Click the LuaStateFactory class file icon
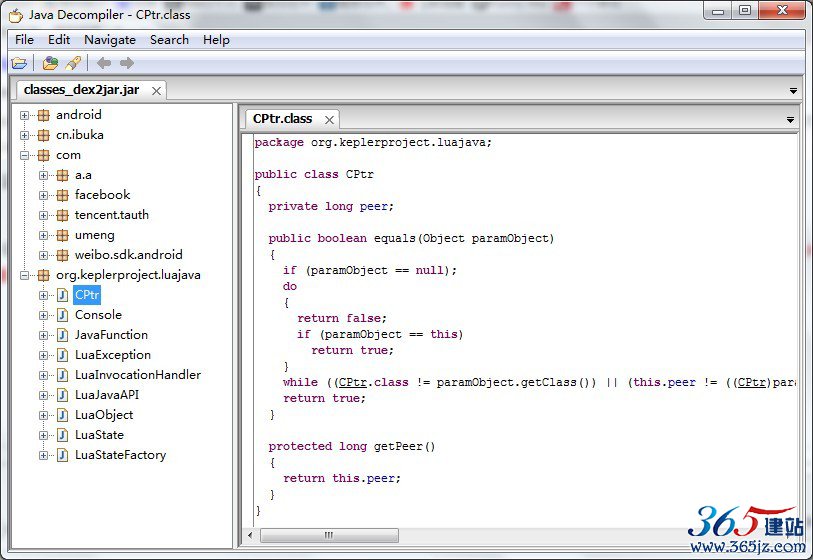Screen dimensions: 813x560 coord(62,455)
